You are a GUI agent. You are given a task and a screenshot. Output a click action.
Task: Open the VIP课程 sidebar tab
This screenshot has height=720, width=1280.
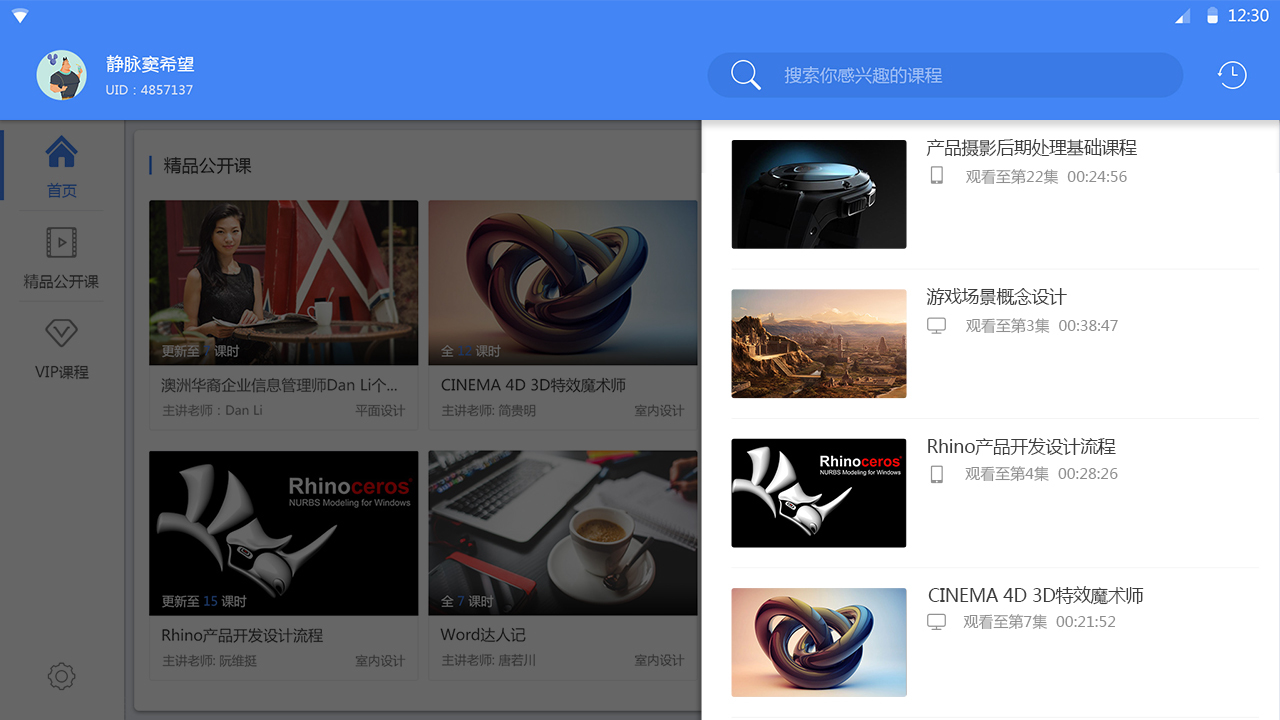[x=62, y=349]
